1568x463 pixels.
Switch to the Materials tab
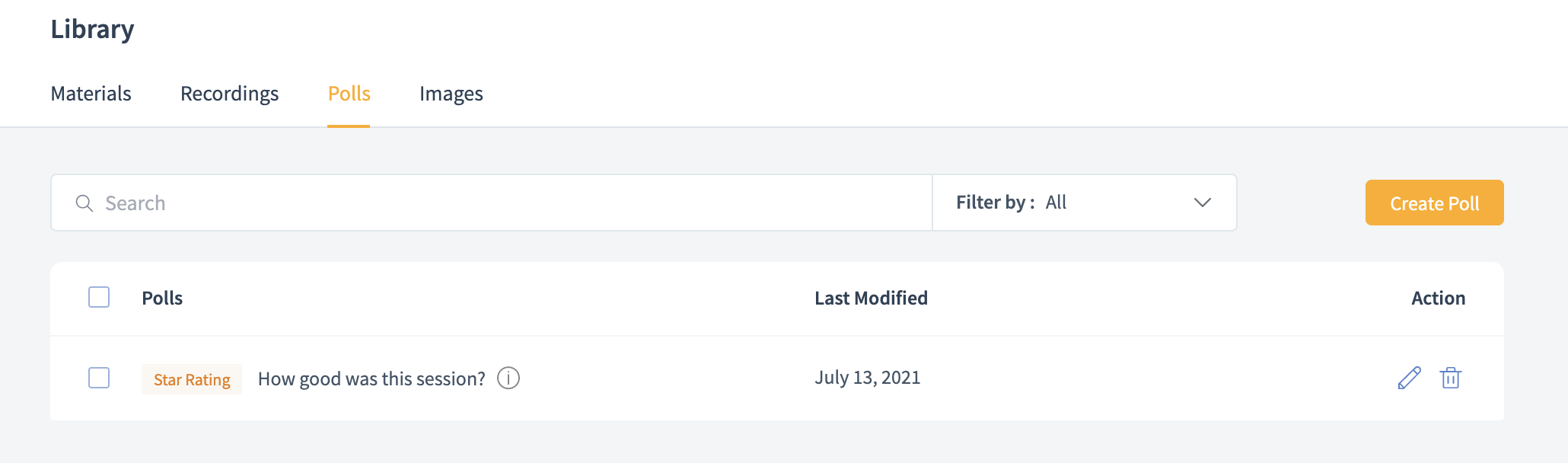coord(91,94)
